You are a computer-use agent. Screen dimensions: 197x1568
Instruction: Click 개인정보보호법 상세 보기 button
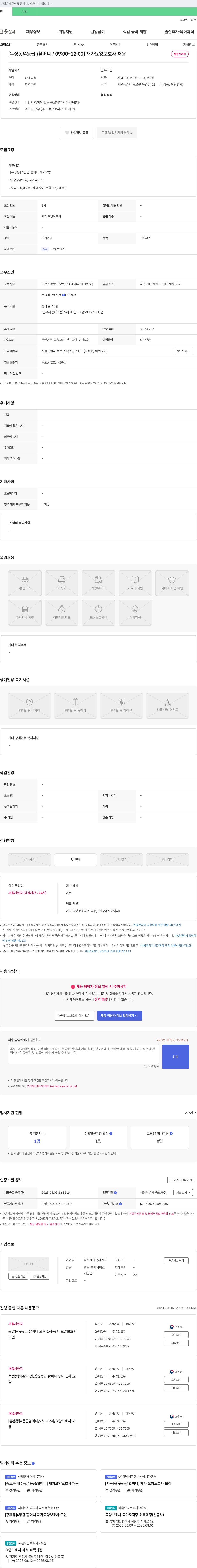[x=74, y=1015]
